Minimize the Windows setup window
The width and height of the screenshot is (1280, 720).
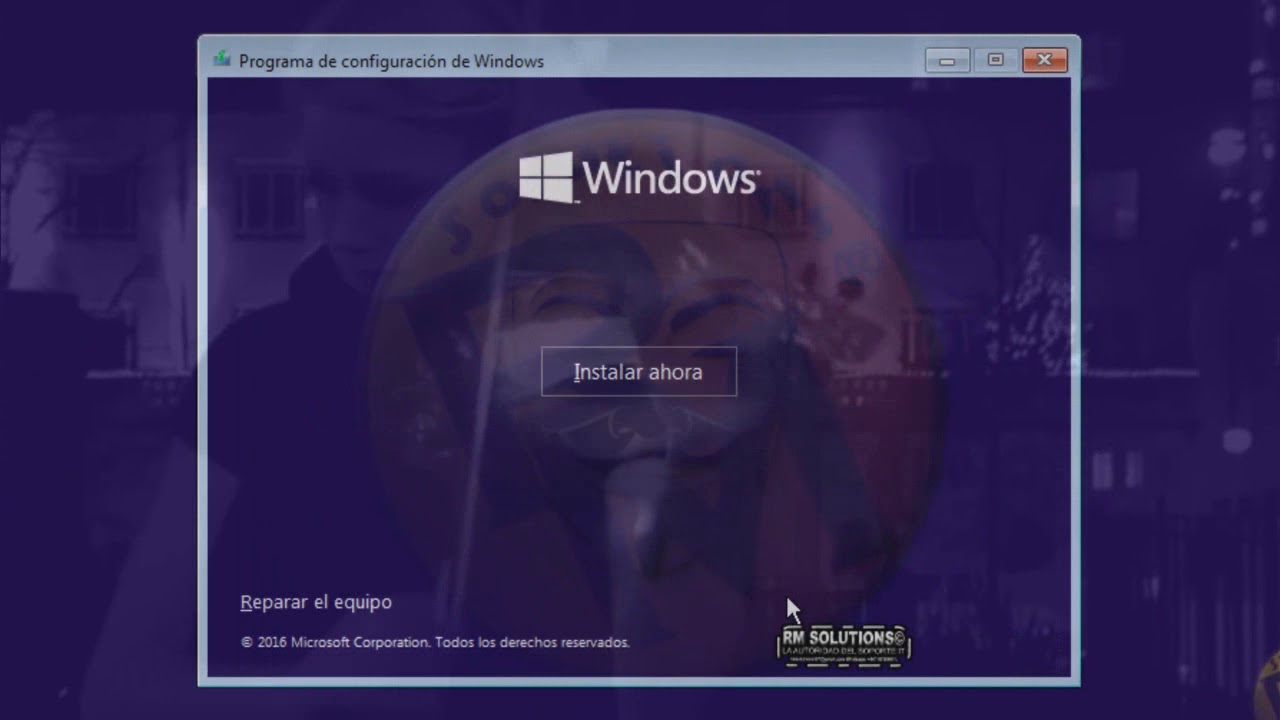point(947,61)
